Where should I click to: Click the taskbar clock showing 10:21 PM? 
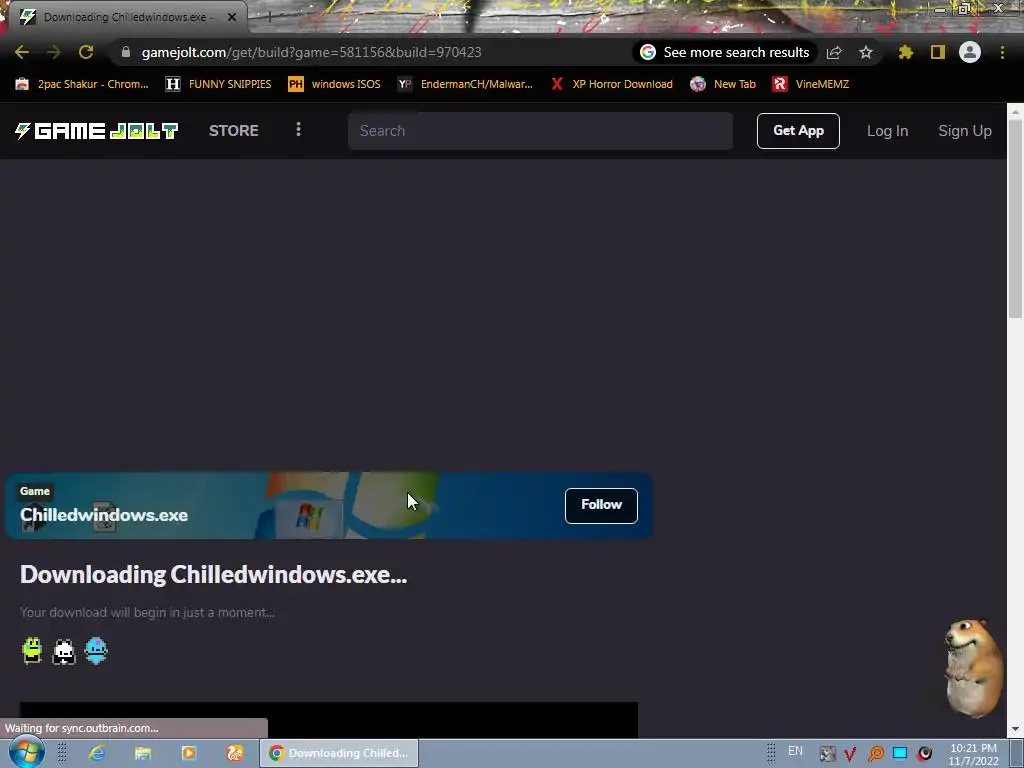tap(974, 754)
